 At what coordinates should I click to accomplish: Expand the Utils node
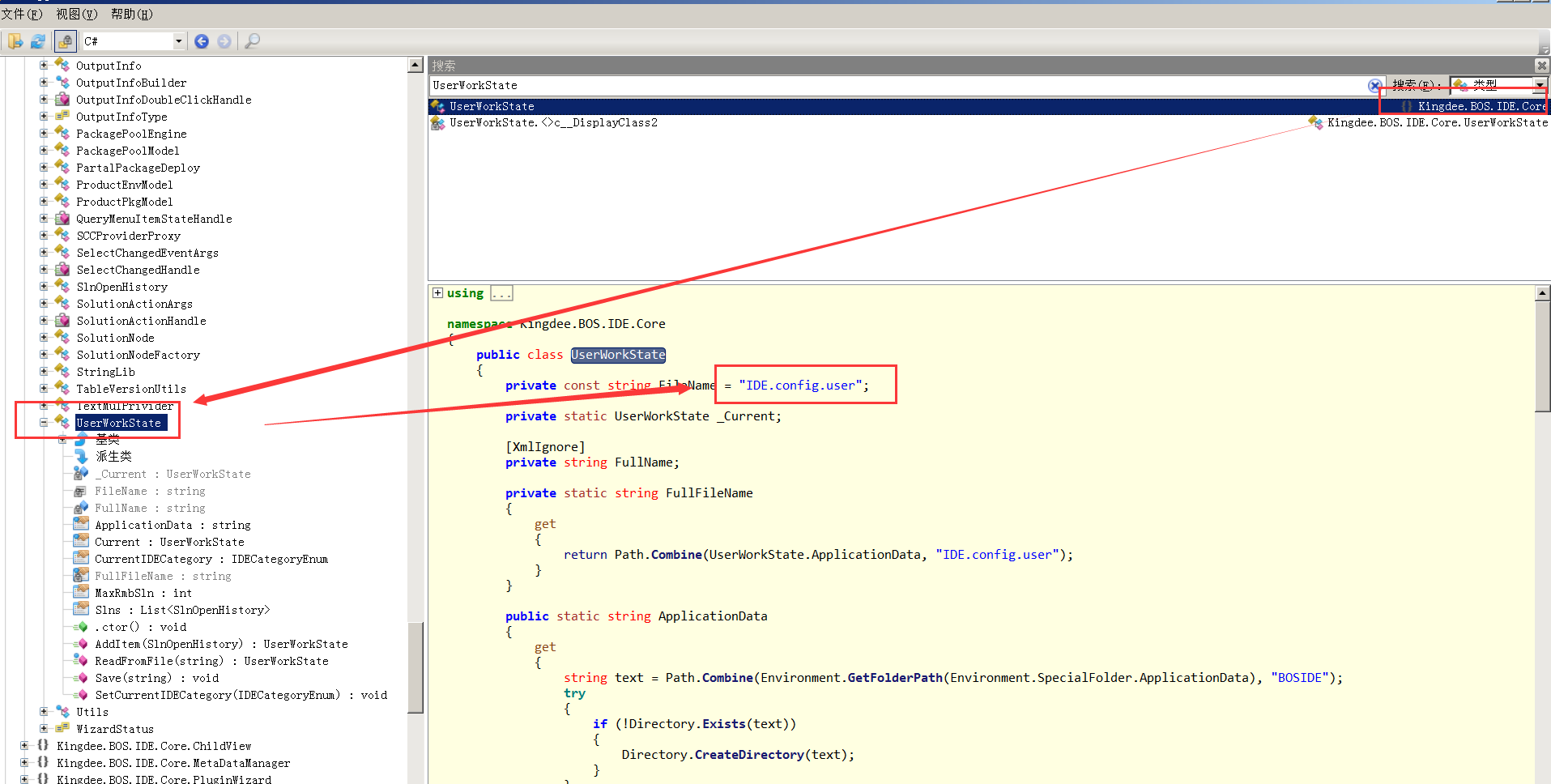pos(44,711)
